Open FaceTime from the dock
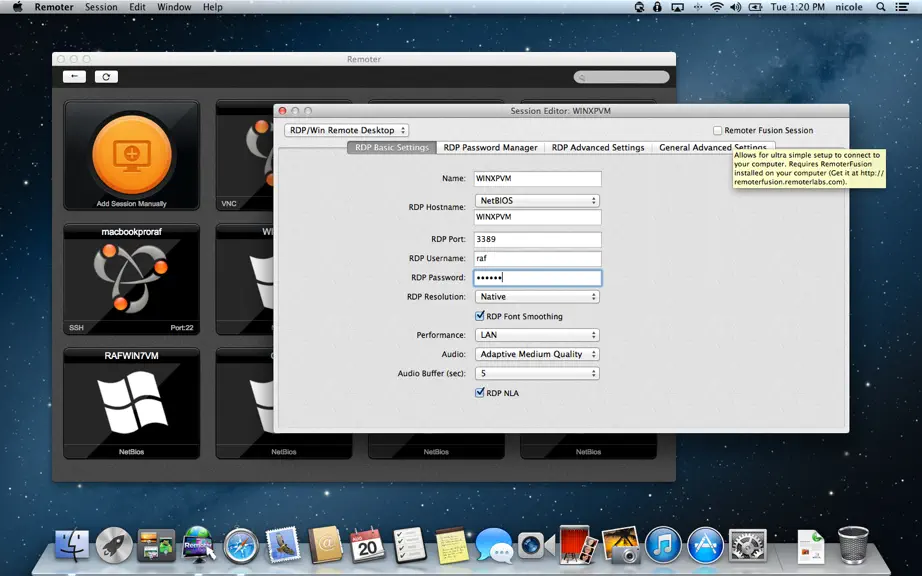This screenshot has height=576, width=922. pyautogui.click(x=536, y=545)
